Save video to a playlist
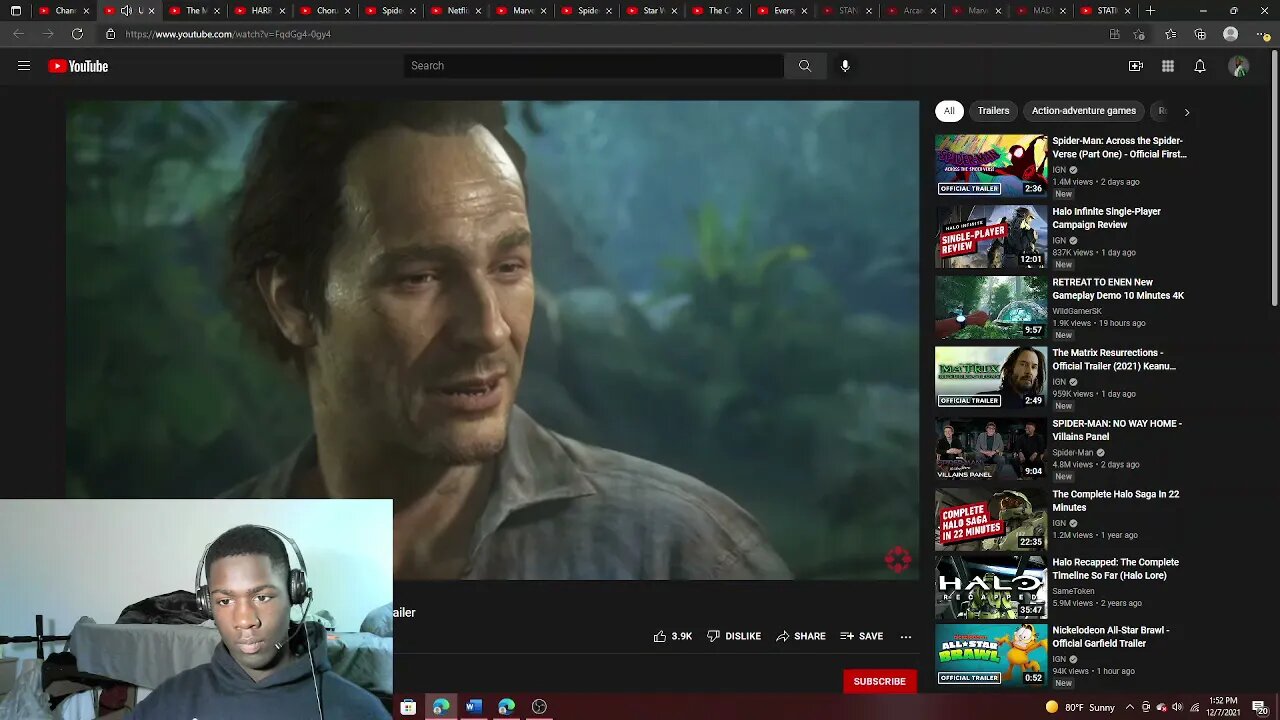Image resolution: width=1280 pixels, height=720 pixels. click(862, 636)
